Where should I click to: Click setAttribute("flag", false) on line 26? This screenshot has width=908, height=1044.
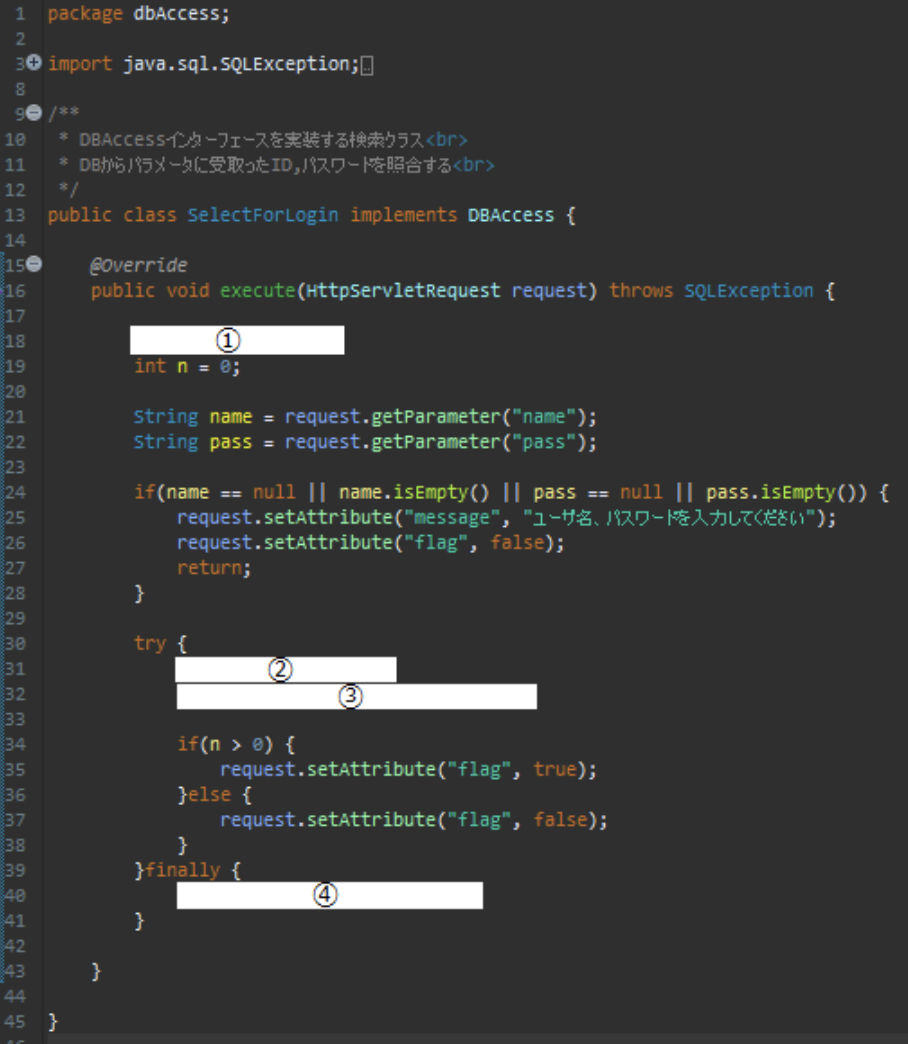370,543
